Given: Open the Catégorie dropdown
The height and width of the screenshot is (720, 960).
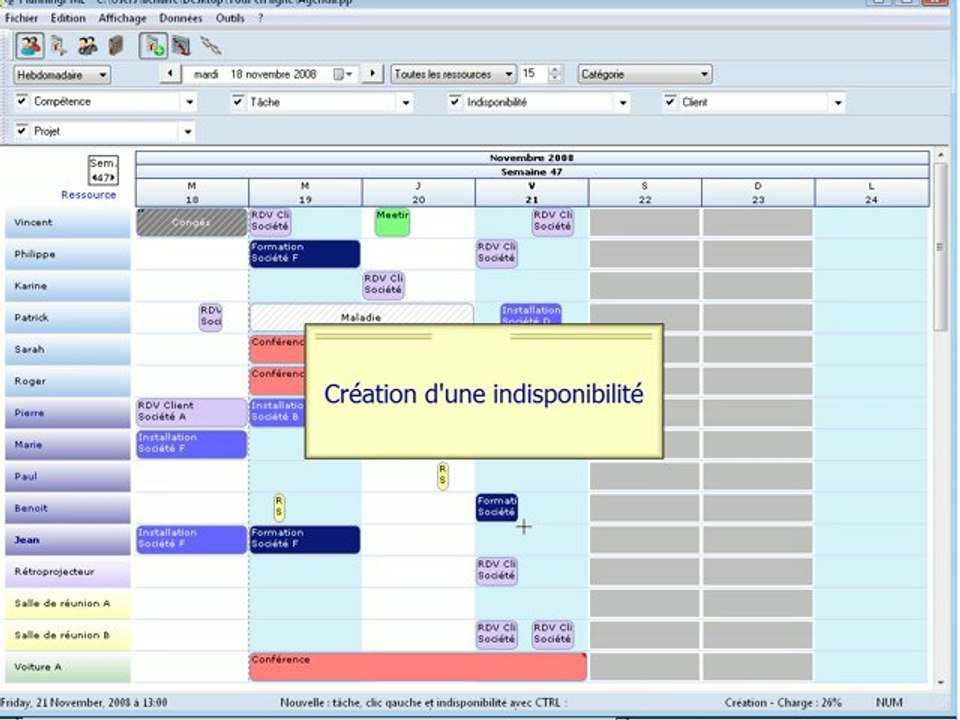Looking at the screenshot, I should point(645,75).
